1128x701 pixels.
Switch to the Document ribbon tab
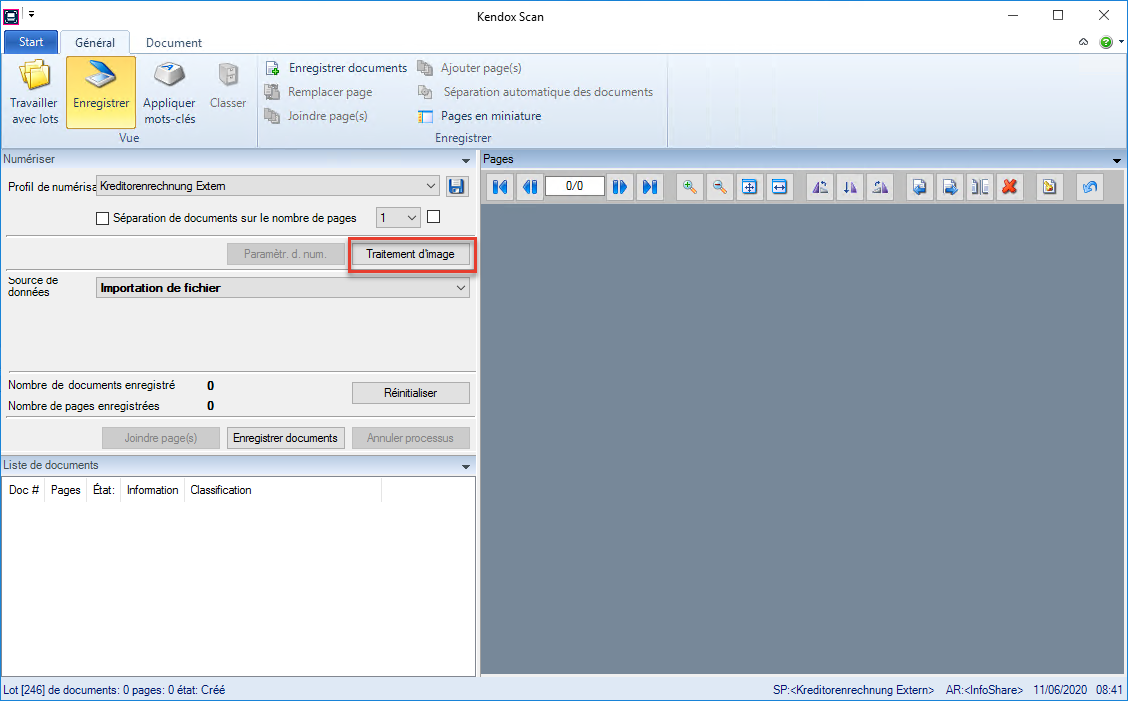(x=174, y=43)
